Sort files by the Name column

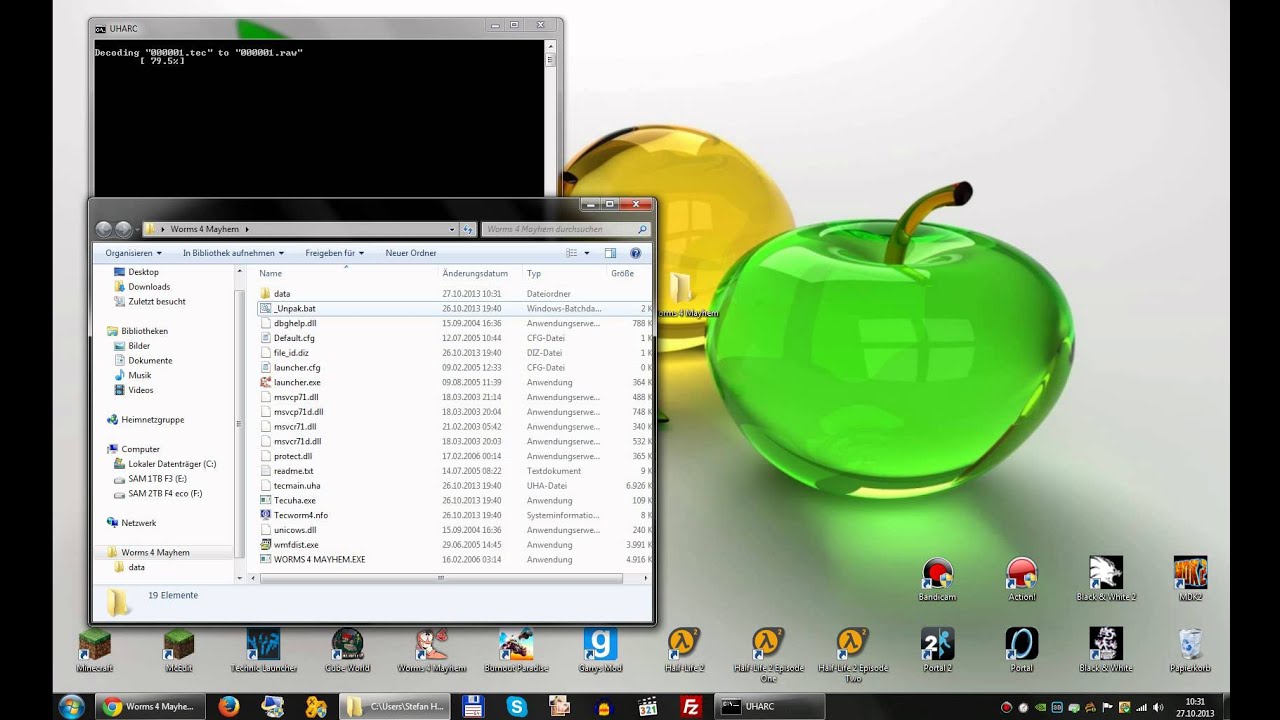pyautogui.click(x=348, y=273)
